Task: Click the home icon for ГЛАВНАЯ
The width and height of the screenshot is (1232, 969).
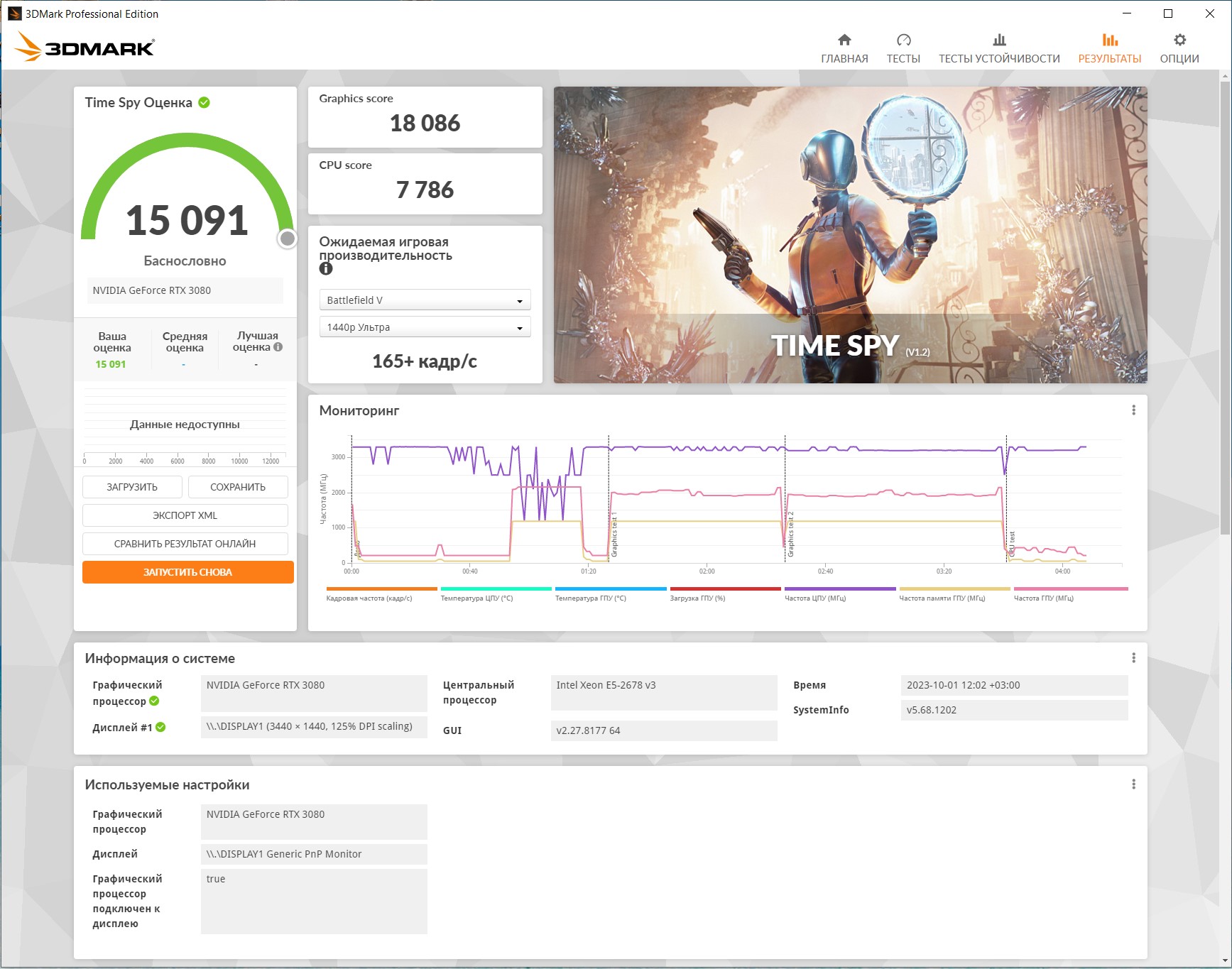Action: [844, 40]
